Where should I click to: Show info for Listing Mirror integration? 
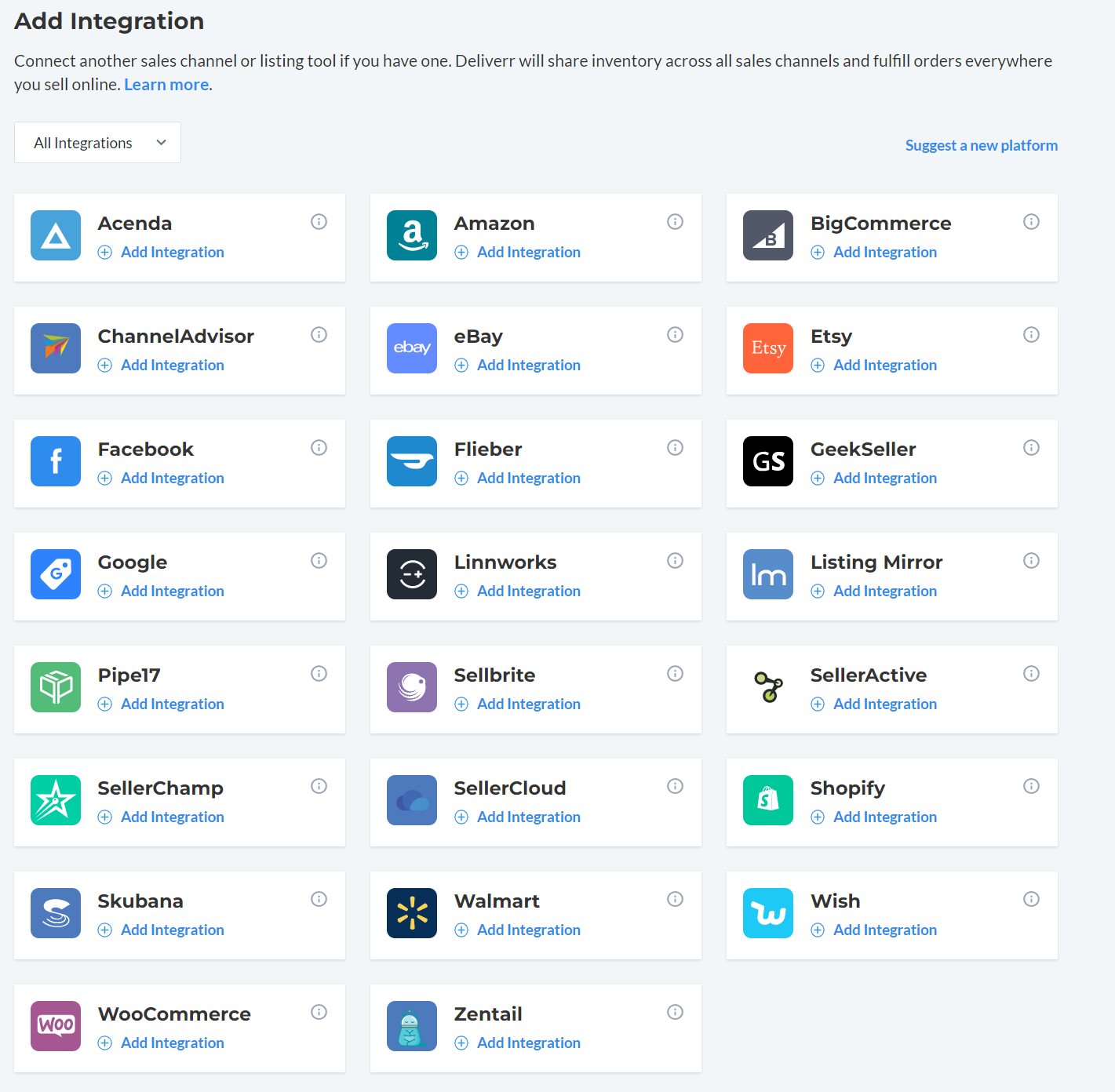[x=1031, y=561]
